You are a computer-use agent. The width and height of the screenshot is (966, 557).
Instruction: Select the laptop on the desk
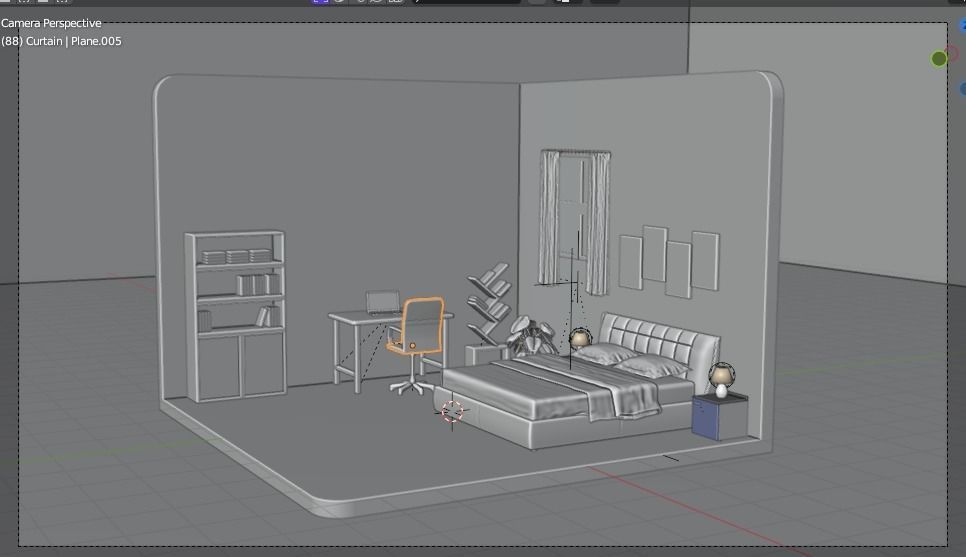click(x=383, y=303)
